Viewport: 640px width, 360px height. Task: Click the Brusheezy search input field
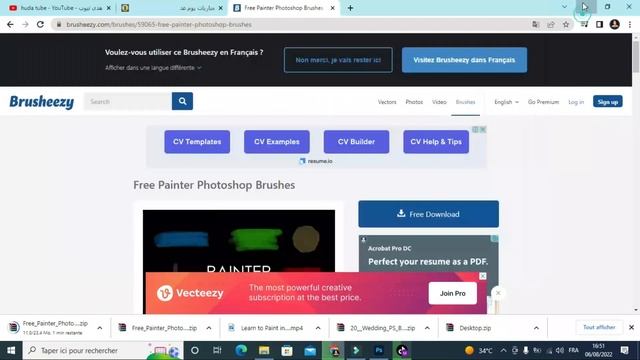point(128,101)
